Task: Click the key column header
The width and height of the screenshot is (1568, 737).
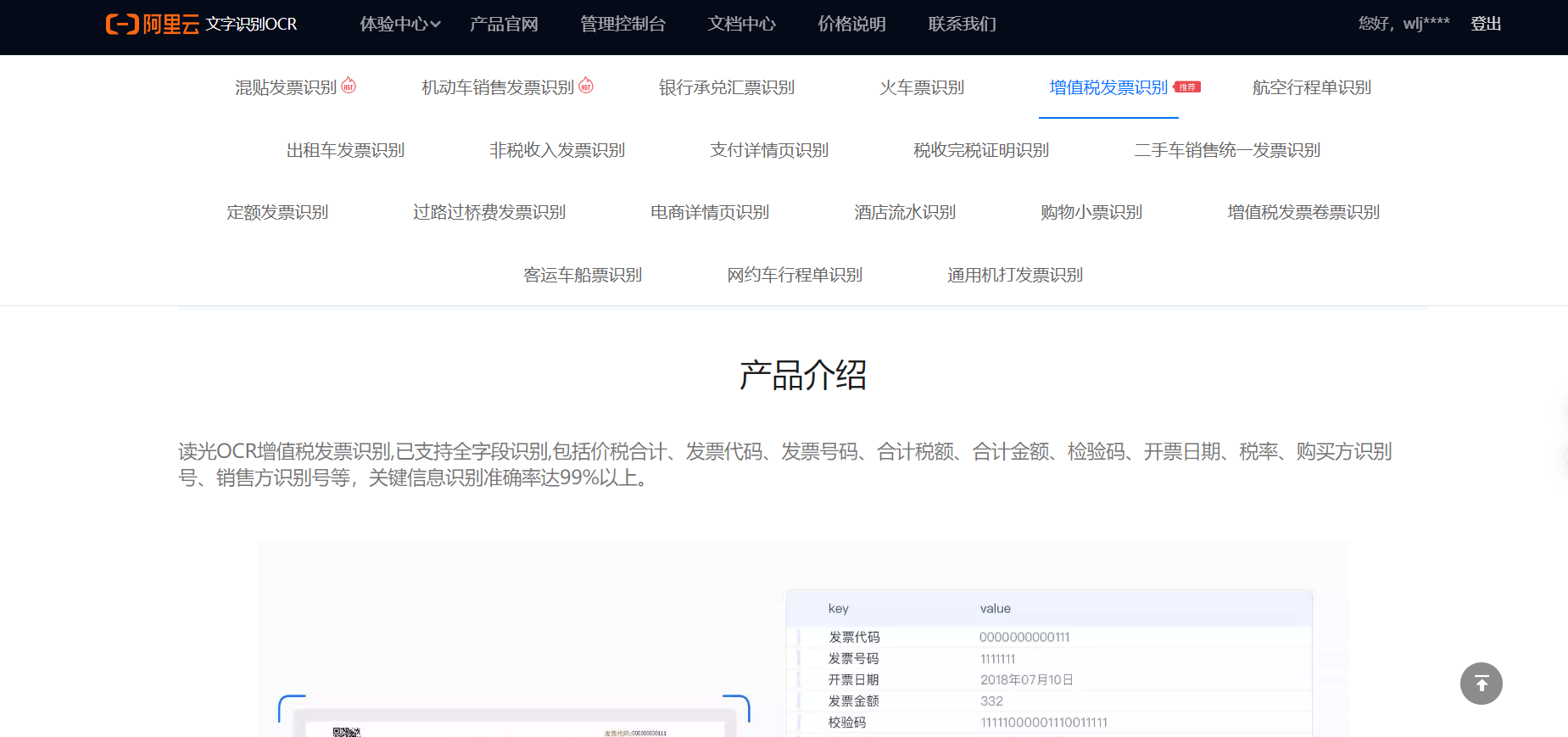Action: click(x=838, y=608)
